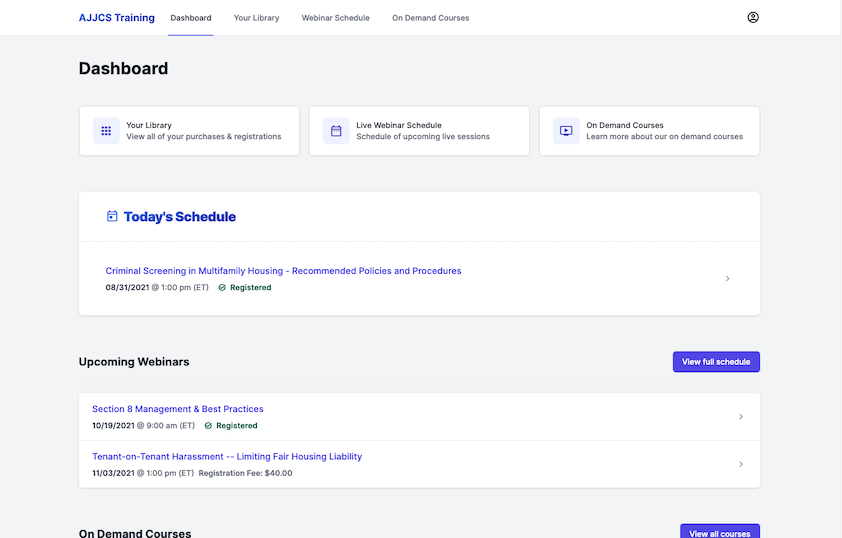Open Criminal Screening in Multifamily Housing link
Image resolution: width=842 pixels, height=538 pixels.
coord(283,271)
